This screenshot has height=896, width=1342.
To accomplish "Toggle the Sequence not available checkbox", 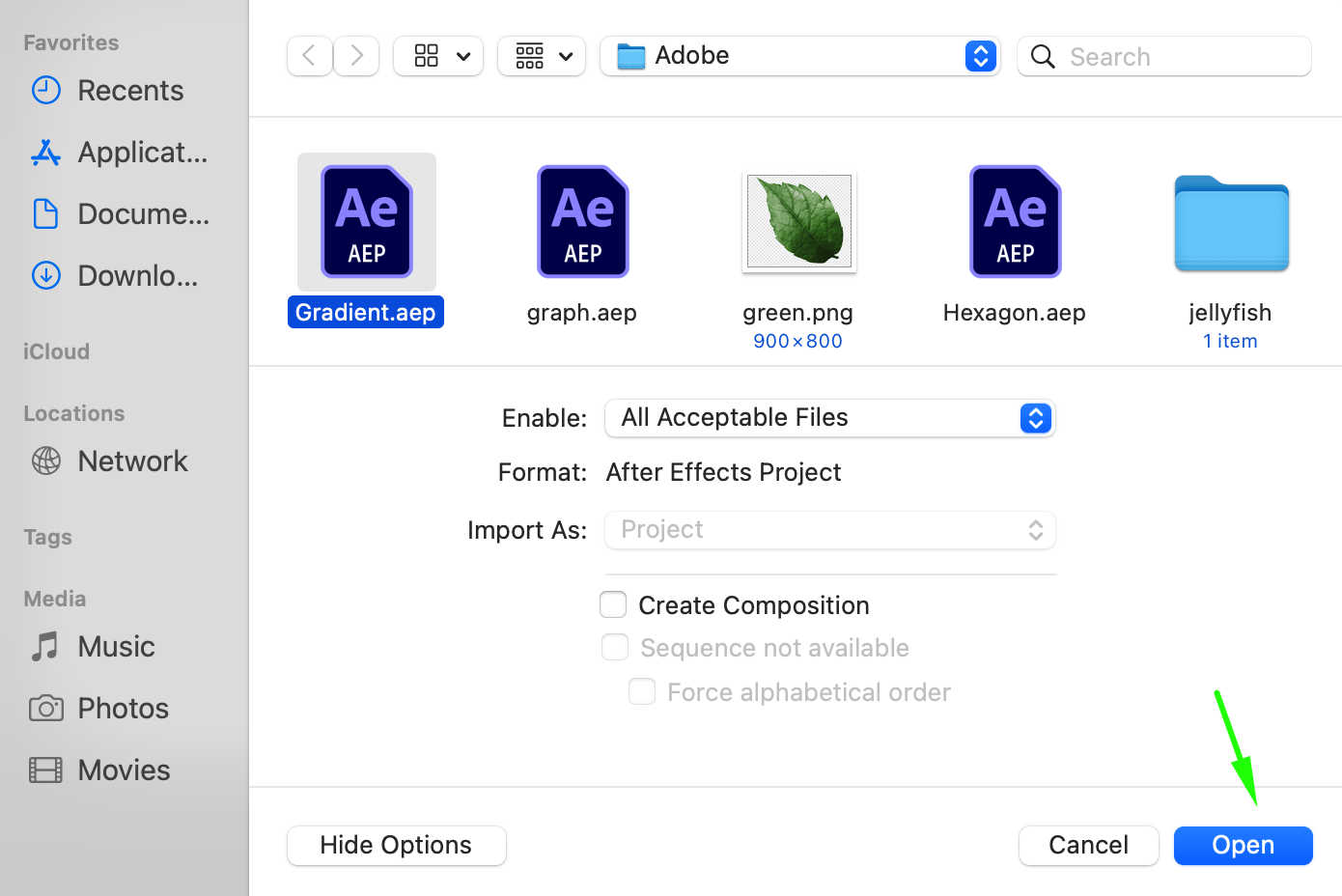I will tap(615, 648).
